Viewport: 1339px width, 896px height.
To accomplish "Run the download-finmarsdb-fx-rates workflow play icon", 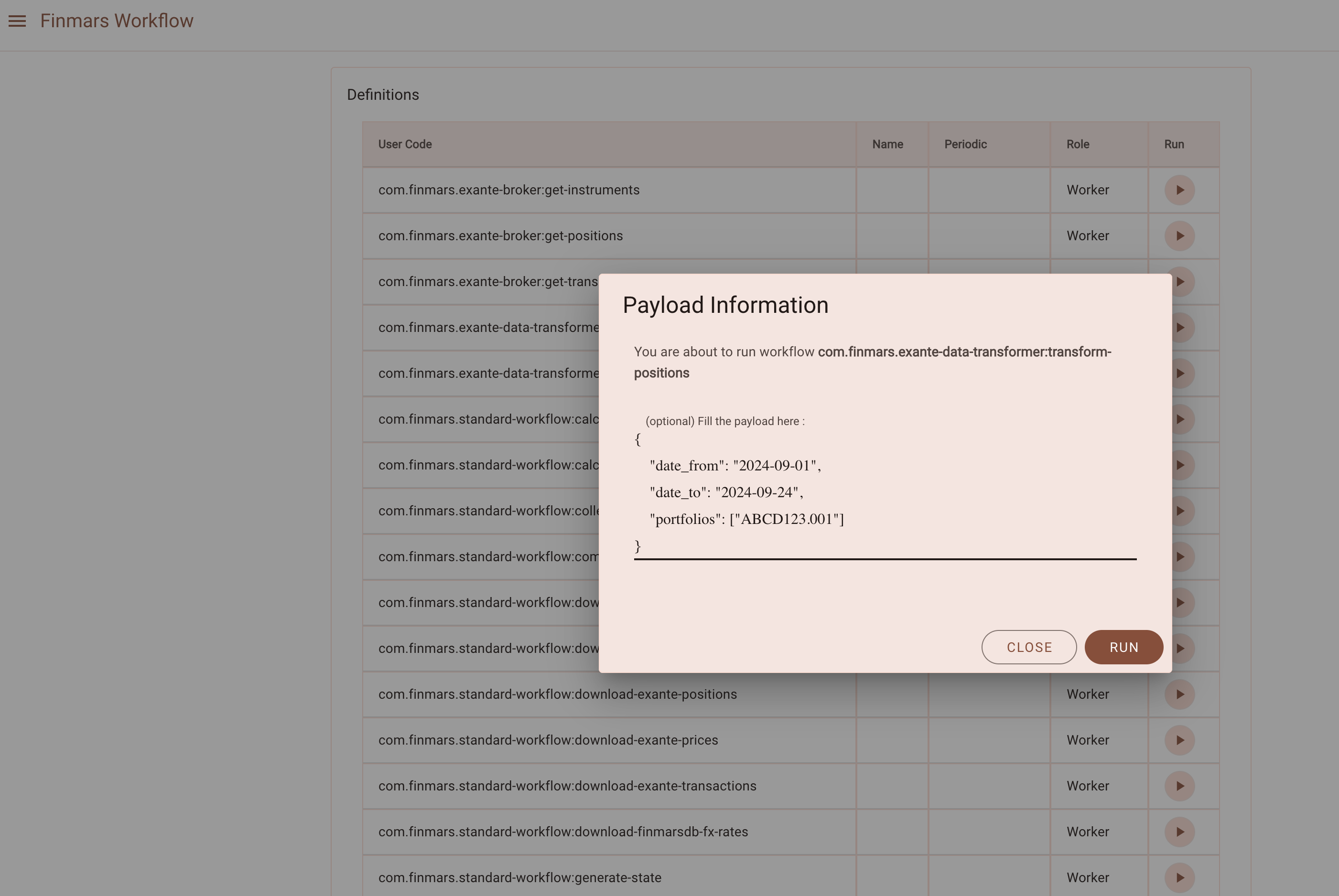I will click(x=1179, y=832).
